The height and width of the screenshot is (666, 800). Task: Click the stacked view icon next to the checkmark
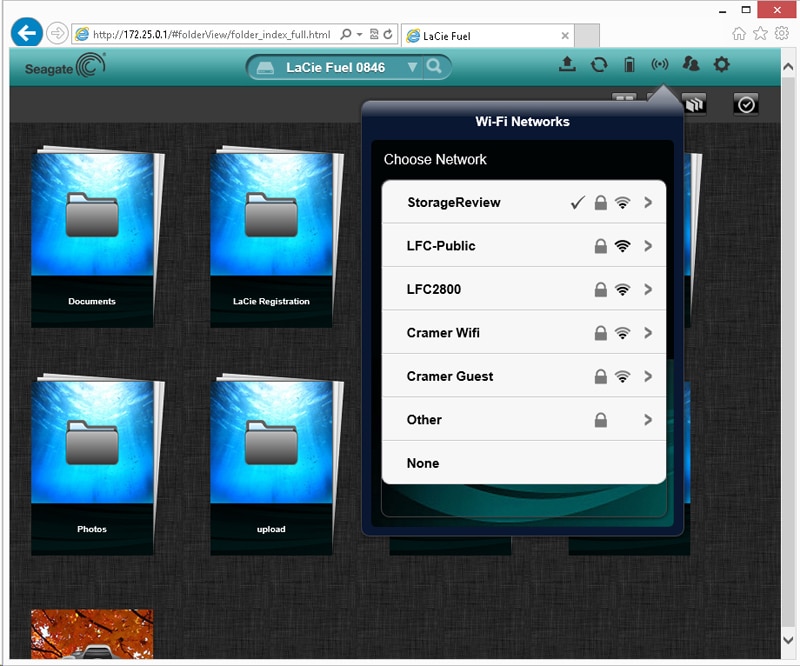pyautogui.click(x=694, y=105)
